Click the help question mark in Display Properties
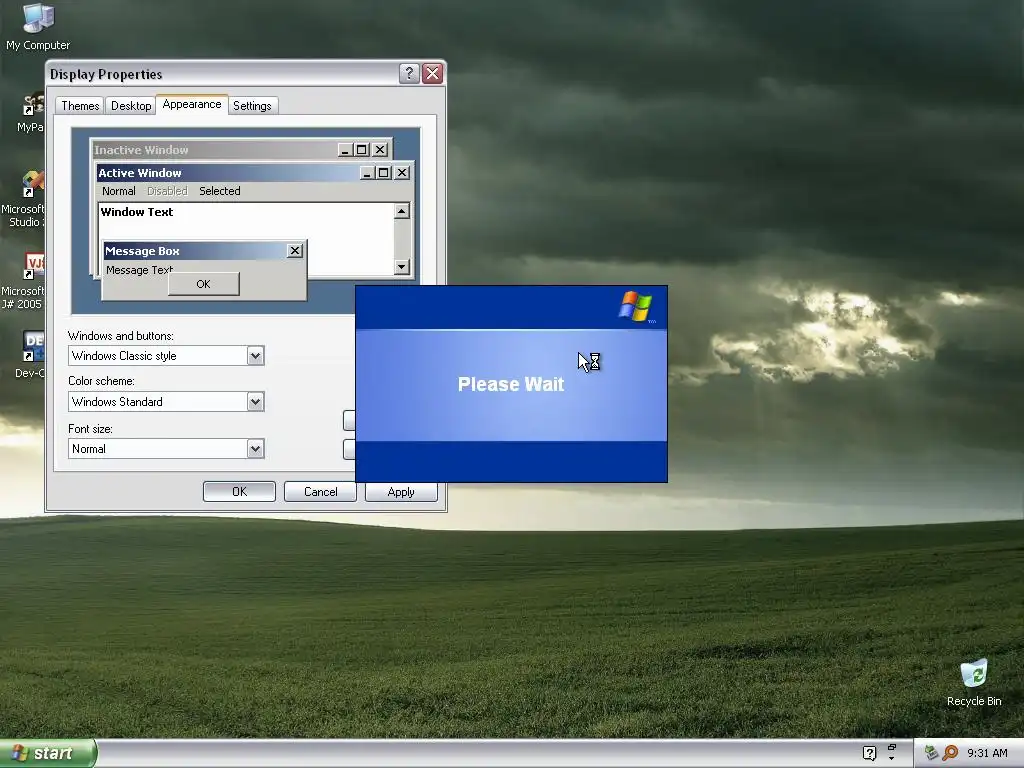Screen dimensions: 1024x768 [x=409, y=74]
